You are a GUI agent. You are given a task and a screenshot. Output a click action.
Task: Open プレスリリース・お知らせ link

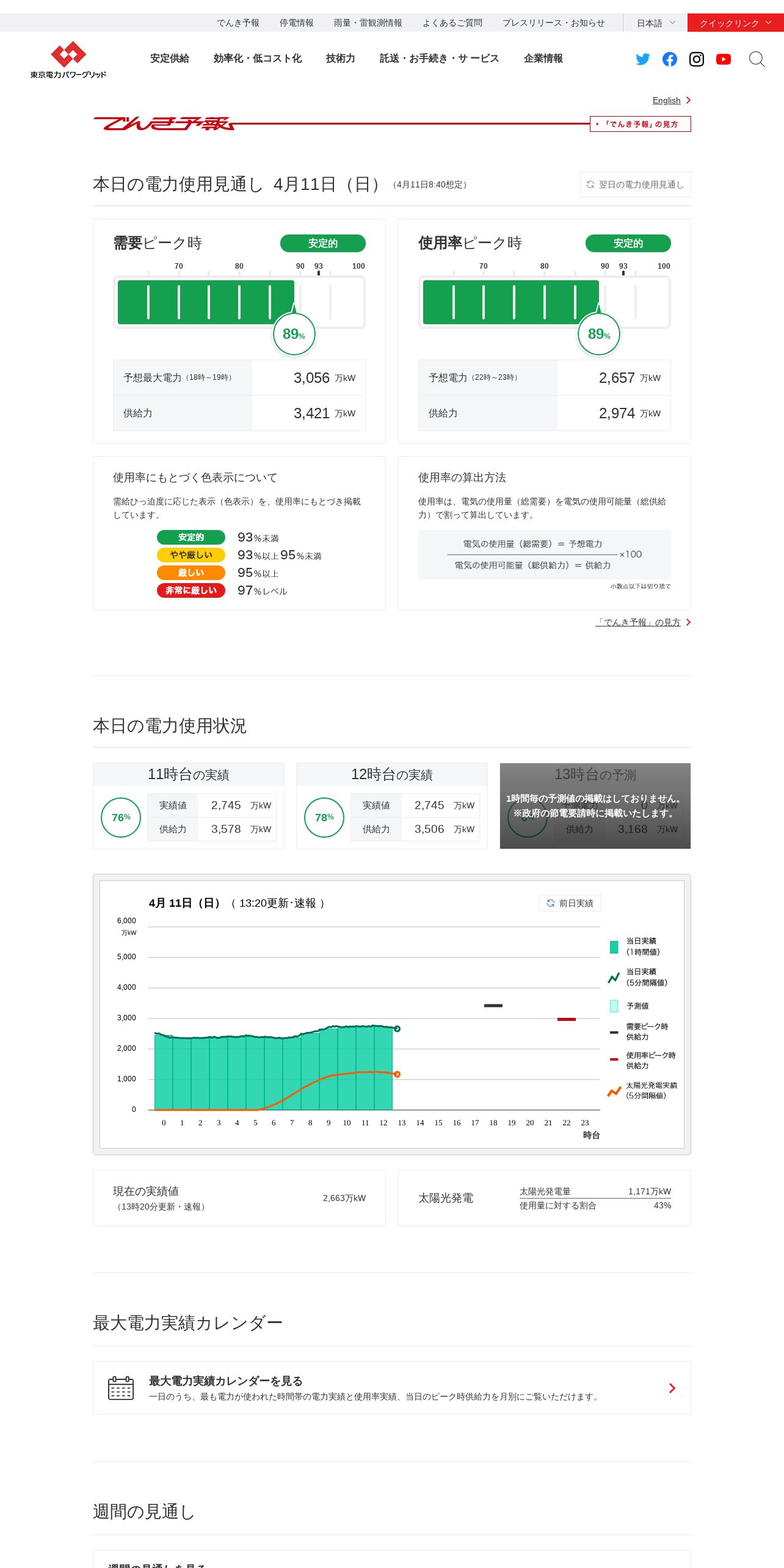(554, 23)
